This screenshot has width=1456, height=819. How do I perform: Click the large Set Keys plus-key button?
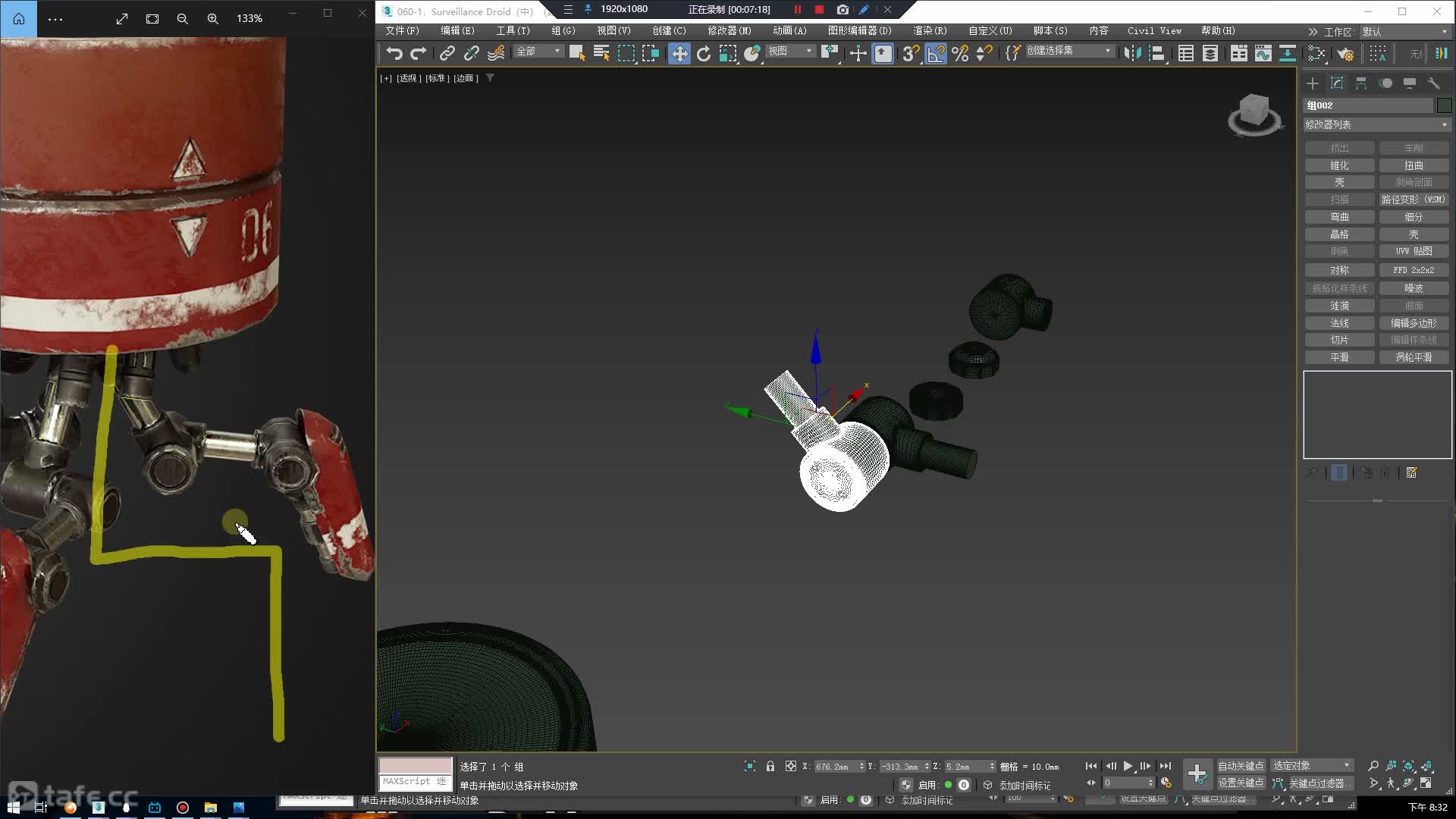tap(1197, 774)
